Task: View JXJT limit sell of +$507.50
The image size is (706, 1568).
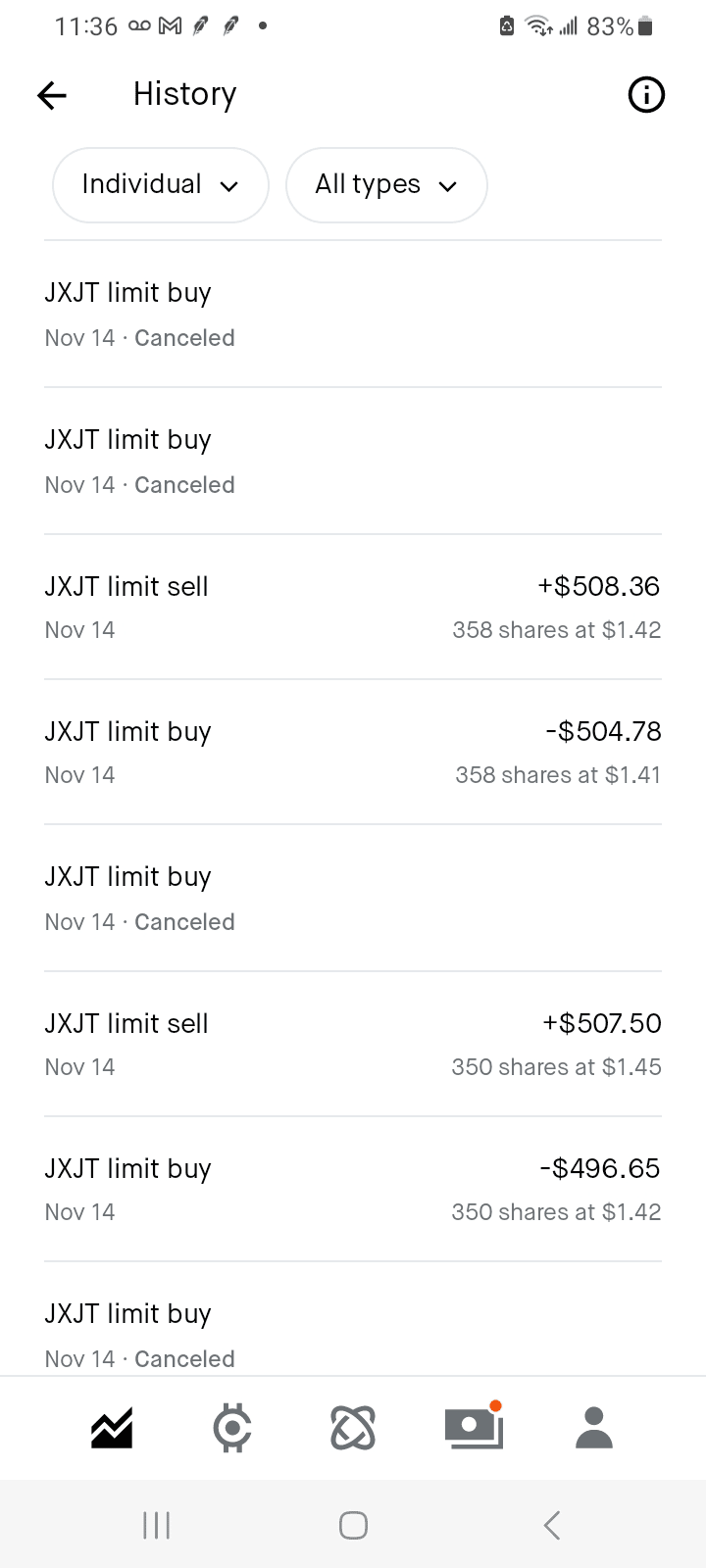Action: pos(353,1044)
